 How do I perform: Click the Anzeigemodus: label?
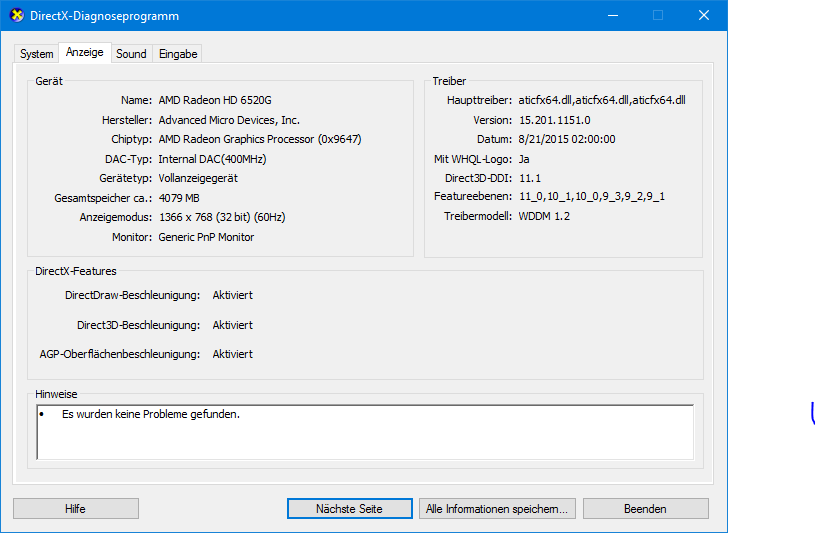[x=116, y=217]
